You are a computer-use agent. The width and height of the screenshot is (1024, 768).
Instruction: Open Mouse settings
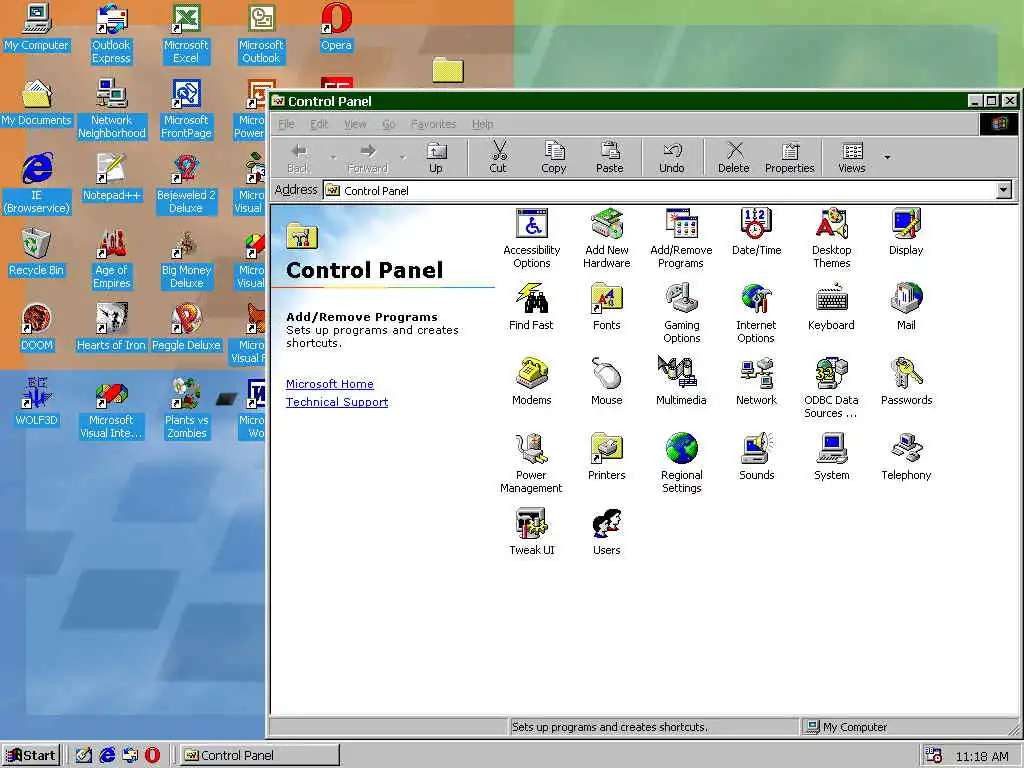(607, 382)
